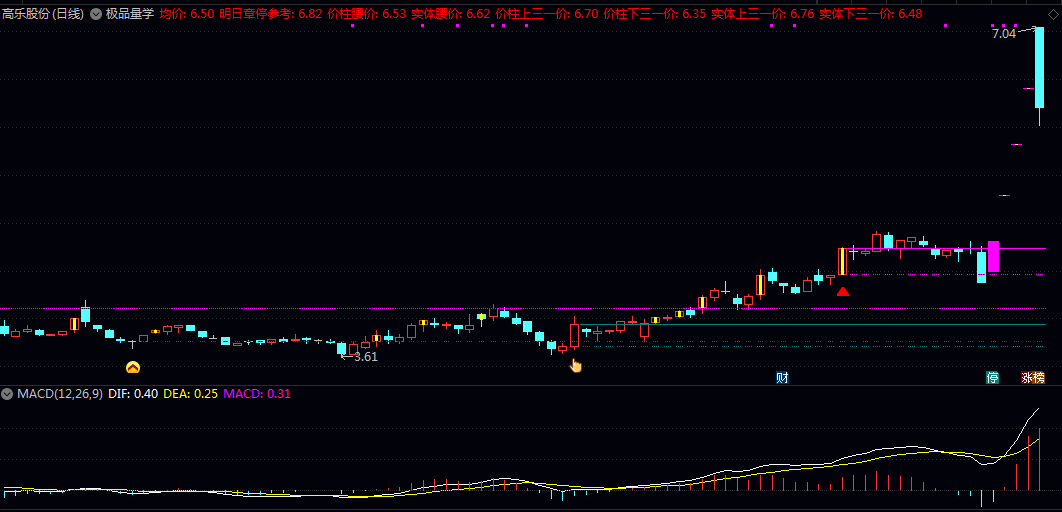This screenshot has height=512, width=1062.
Task: Click the 实体腰价: 6.62 value
Action: click(x=451, y=14)
